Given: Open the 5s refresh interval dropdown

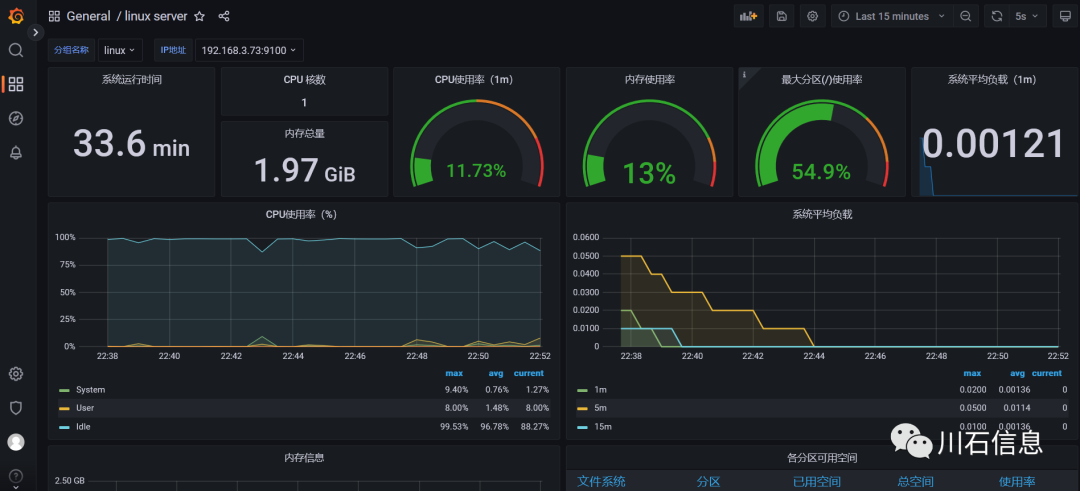Looking at the screenshot, I should tap(1028, 17).
